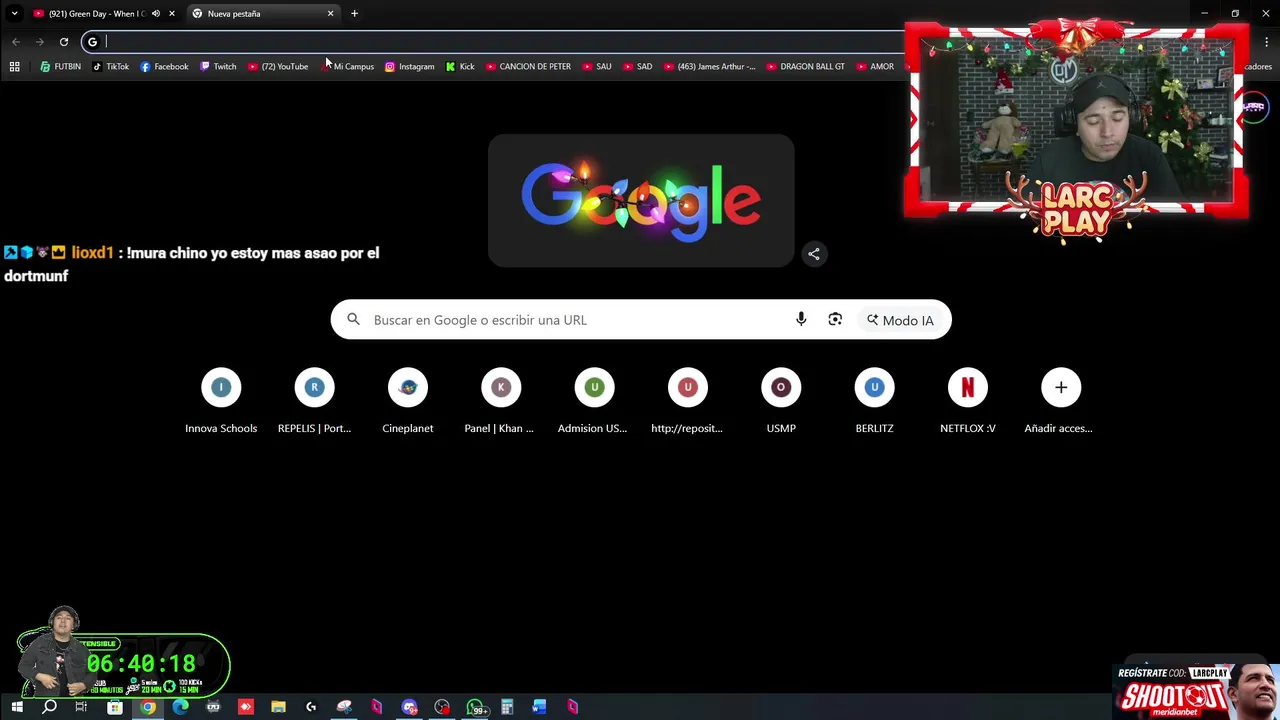
Task: Open File Explorer from the taskbar
Action: 278,708
